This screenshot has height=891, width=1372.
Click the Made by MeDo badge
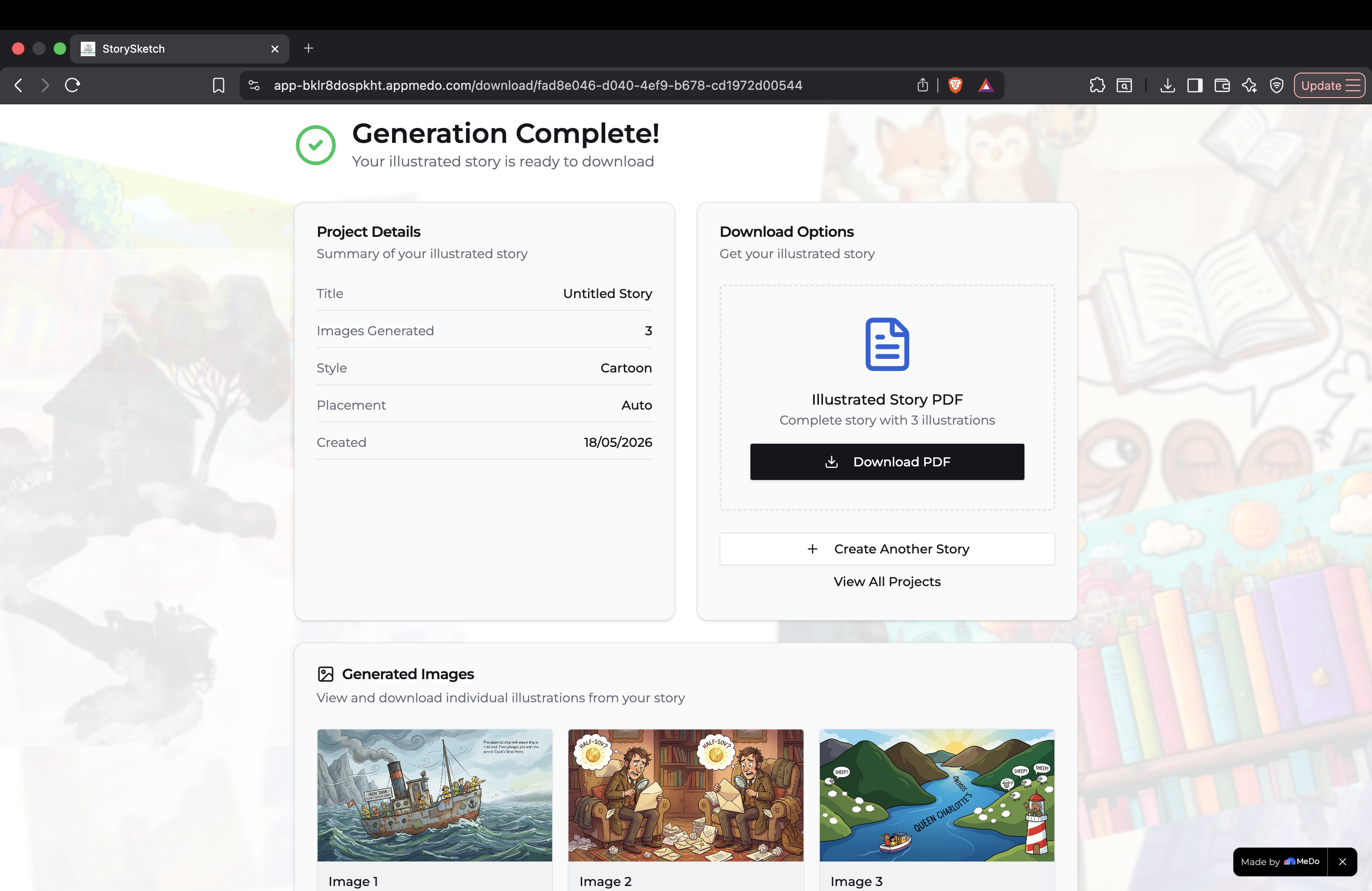1280,862
